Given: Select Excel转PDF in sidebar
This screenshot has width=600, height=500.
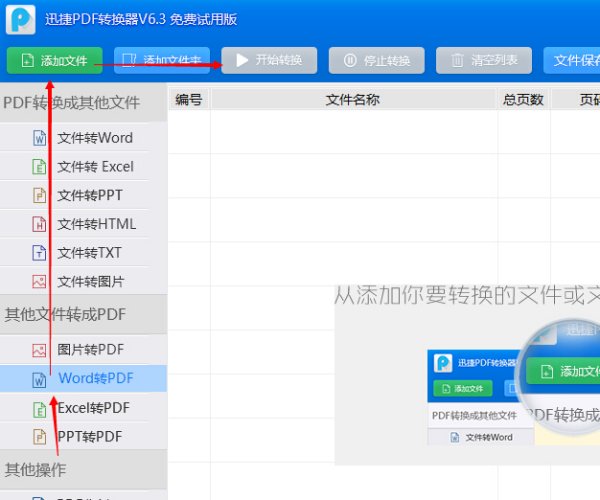Looking at the screenshot, I should pyautogui.click(x=83, y=408).
